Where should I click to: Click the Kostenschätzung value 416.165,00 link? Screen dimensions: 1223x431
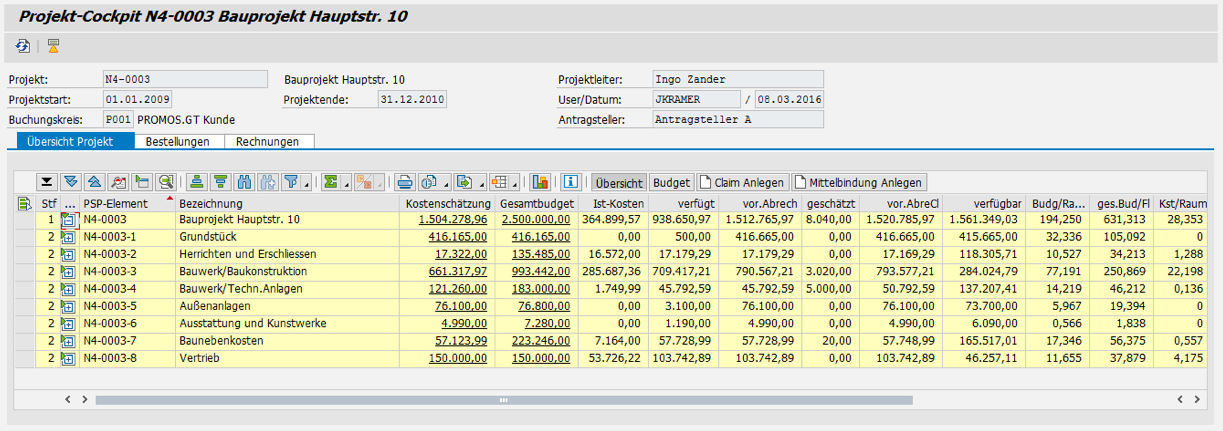(450, 237)
